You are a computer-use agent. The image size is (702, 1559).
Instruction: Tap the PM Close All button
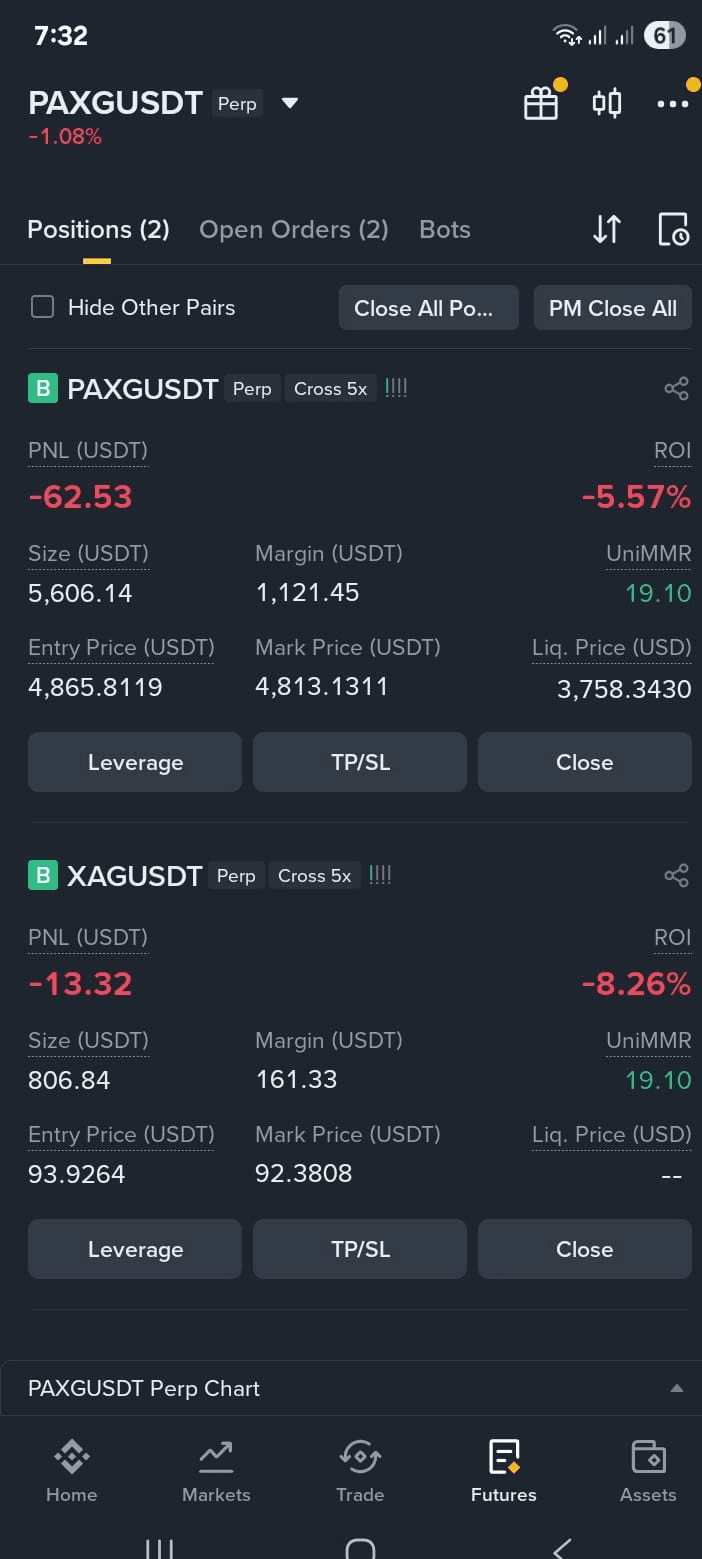click(613, 308)
